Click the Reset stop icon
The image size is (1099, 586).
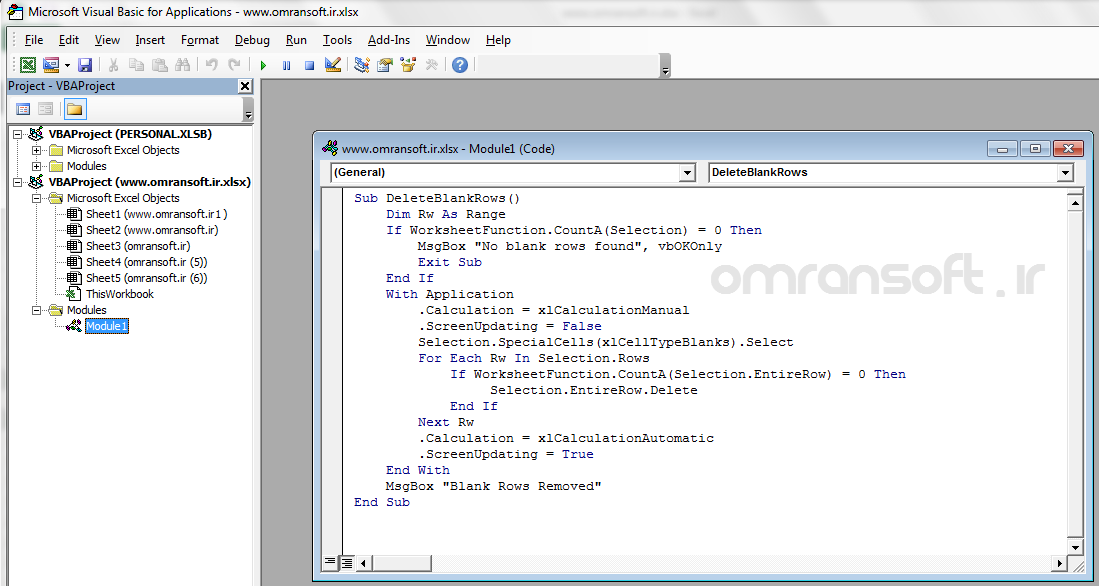309,65
